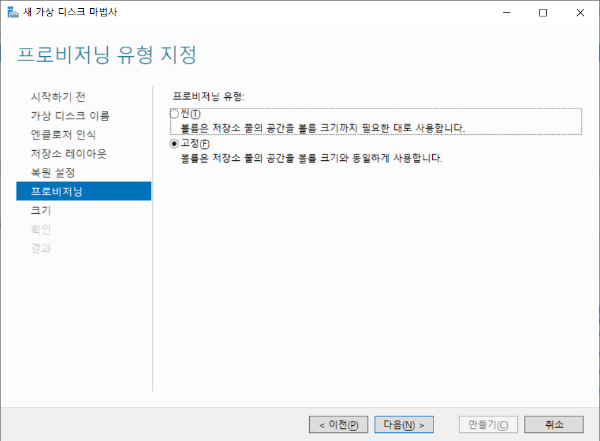Click the wizard icon in the title bar

(13, 12)
